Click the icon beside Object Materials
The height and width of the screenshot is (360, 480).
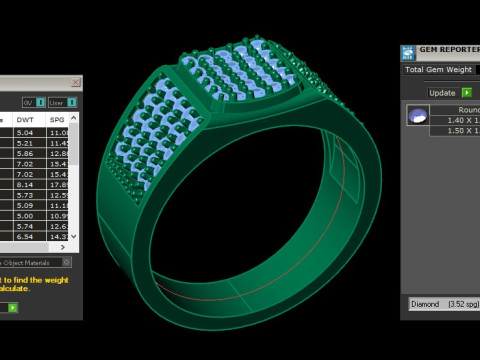[x=67, y=263]
